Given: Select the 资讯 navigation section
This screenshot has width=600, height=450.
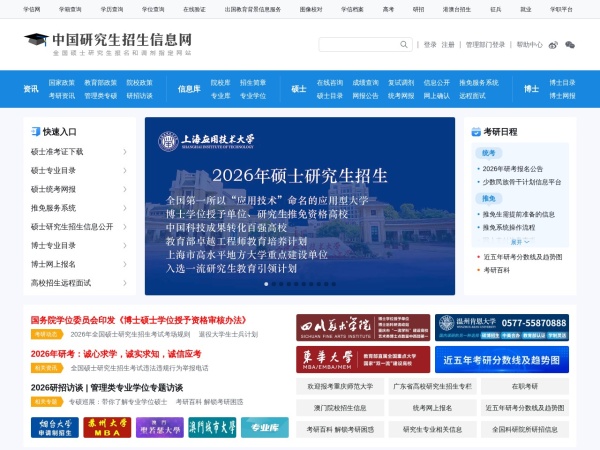Looking at the screenshot, I should [x=31, y=88].
